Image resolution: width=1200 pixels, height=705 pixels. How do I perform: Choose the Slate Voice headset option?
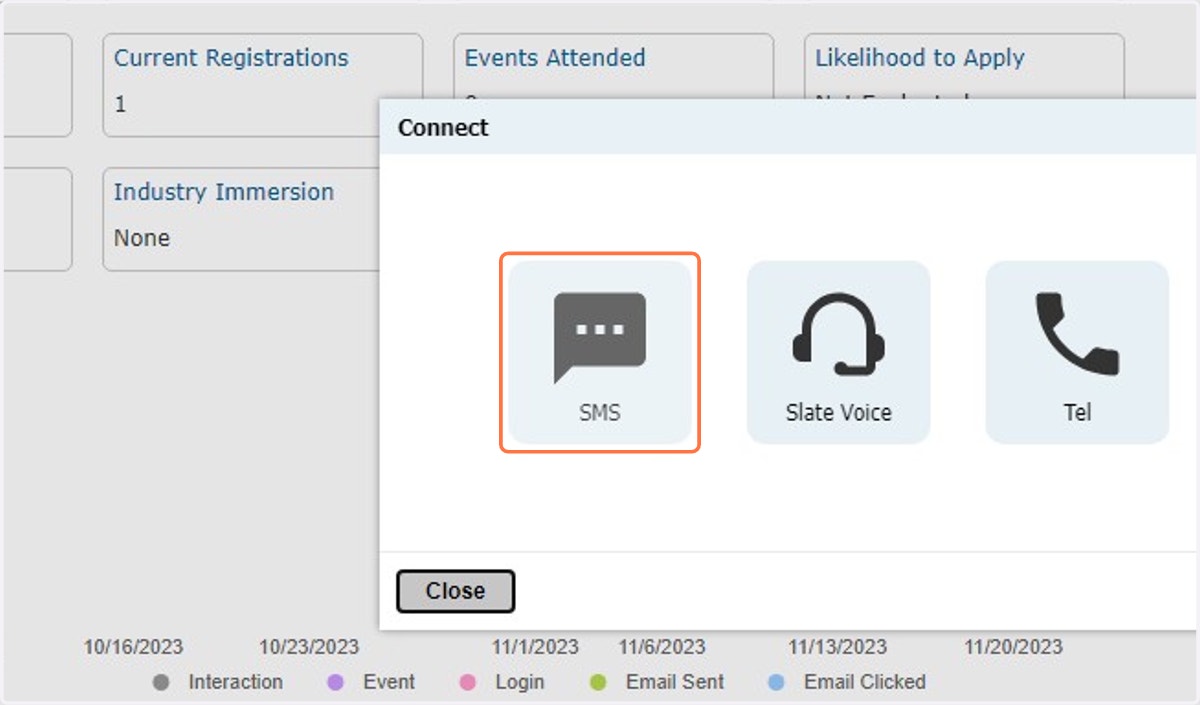point(838,352)
